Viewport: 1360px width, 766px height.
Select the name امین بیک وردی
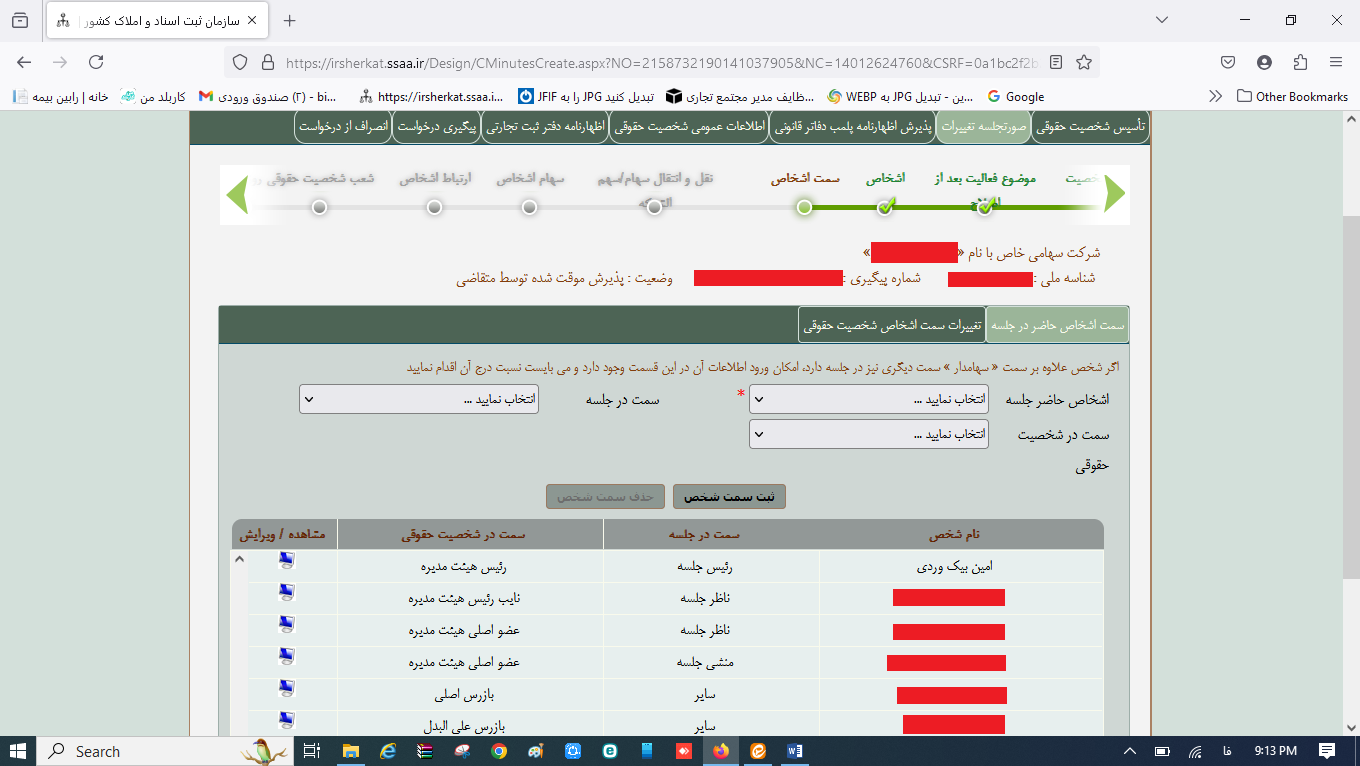coord(954,565)
